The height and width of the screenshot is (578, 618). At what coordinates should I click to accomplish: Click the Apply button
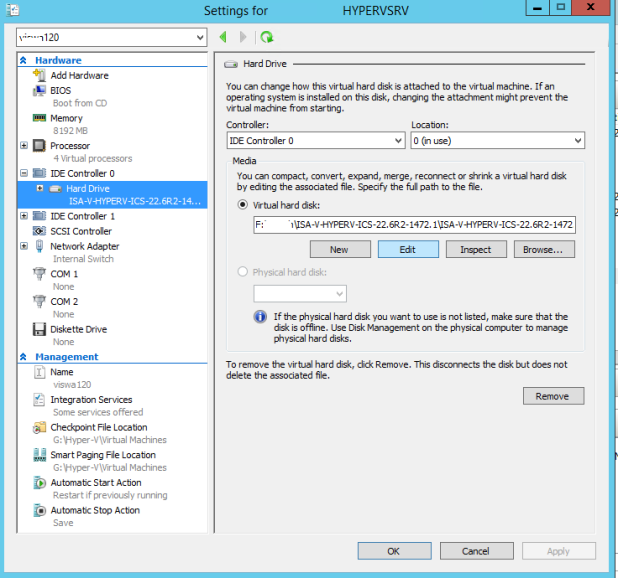[558, 551]
